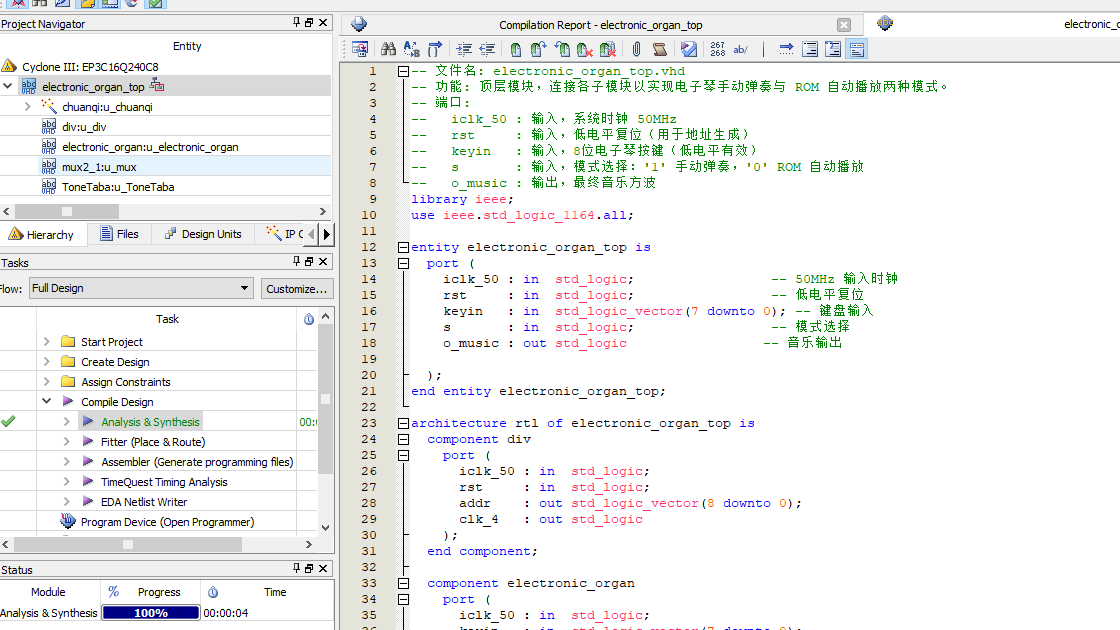Click the Customize... button

pyautogui.click(x=296, y=289)
